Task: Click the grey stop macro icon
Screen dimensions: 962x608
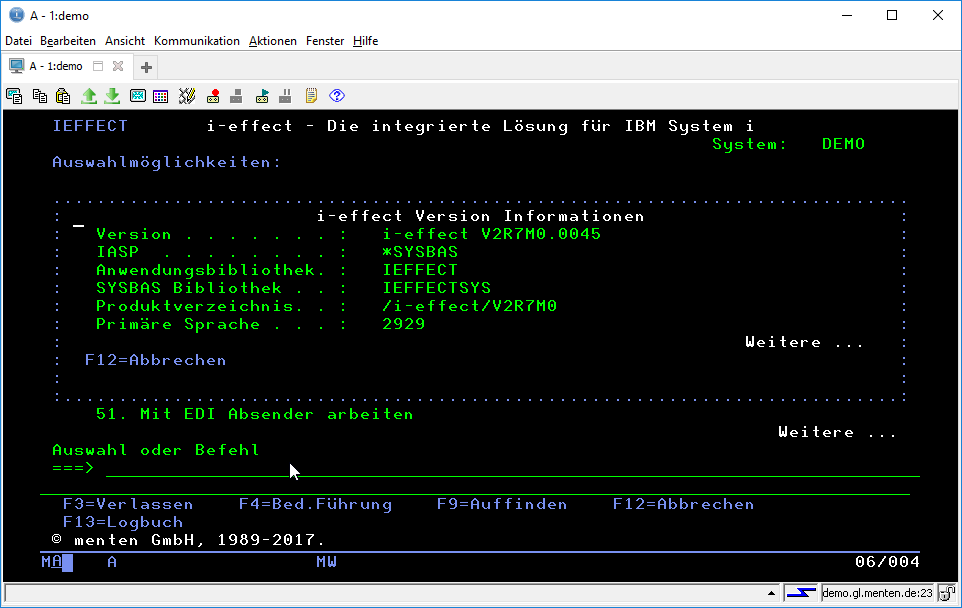Action: coord(236,96)
